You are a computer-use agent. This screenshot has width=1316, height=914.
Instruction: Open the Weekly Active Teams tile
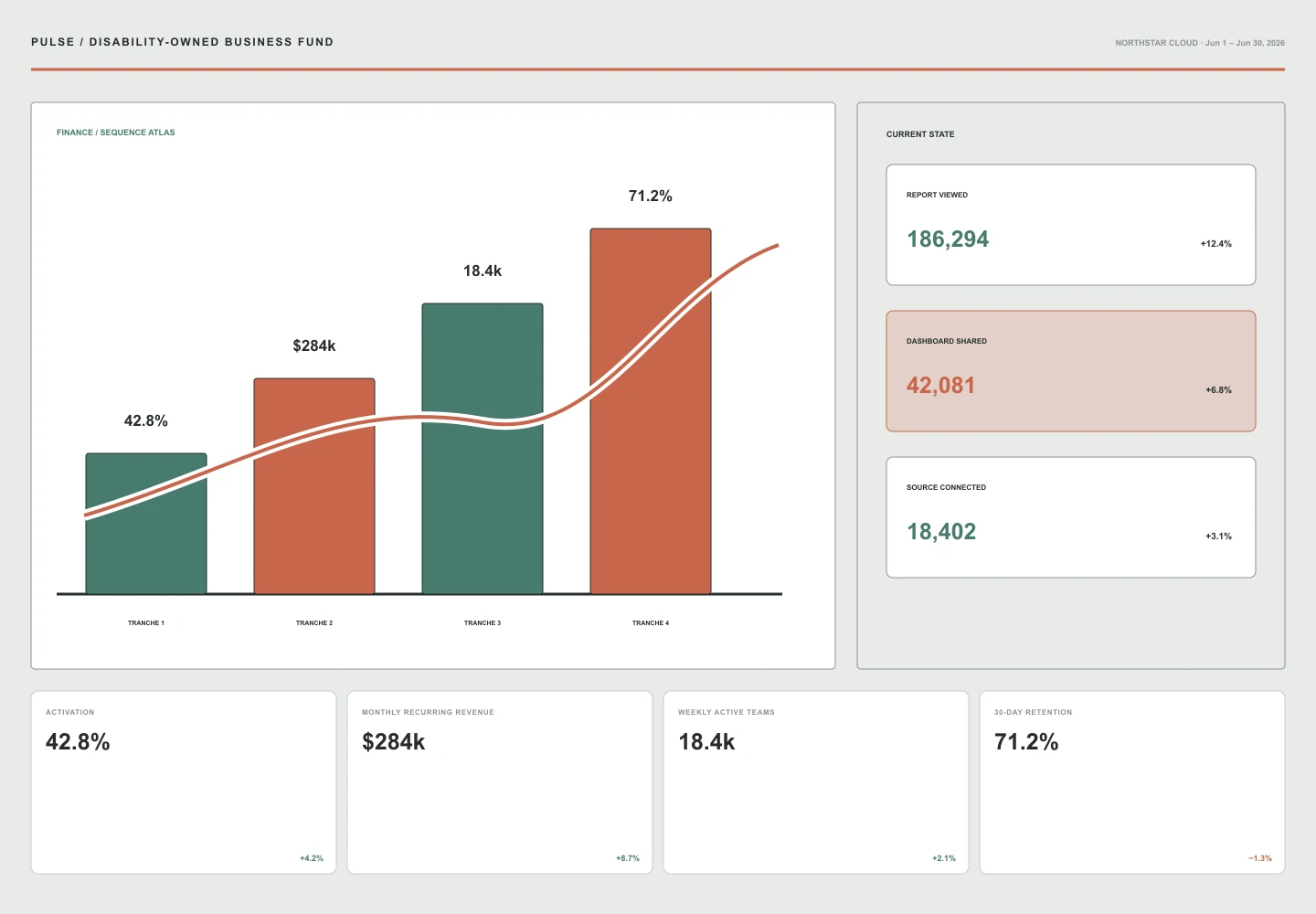click(x=816, y=782)
